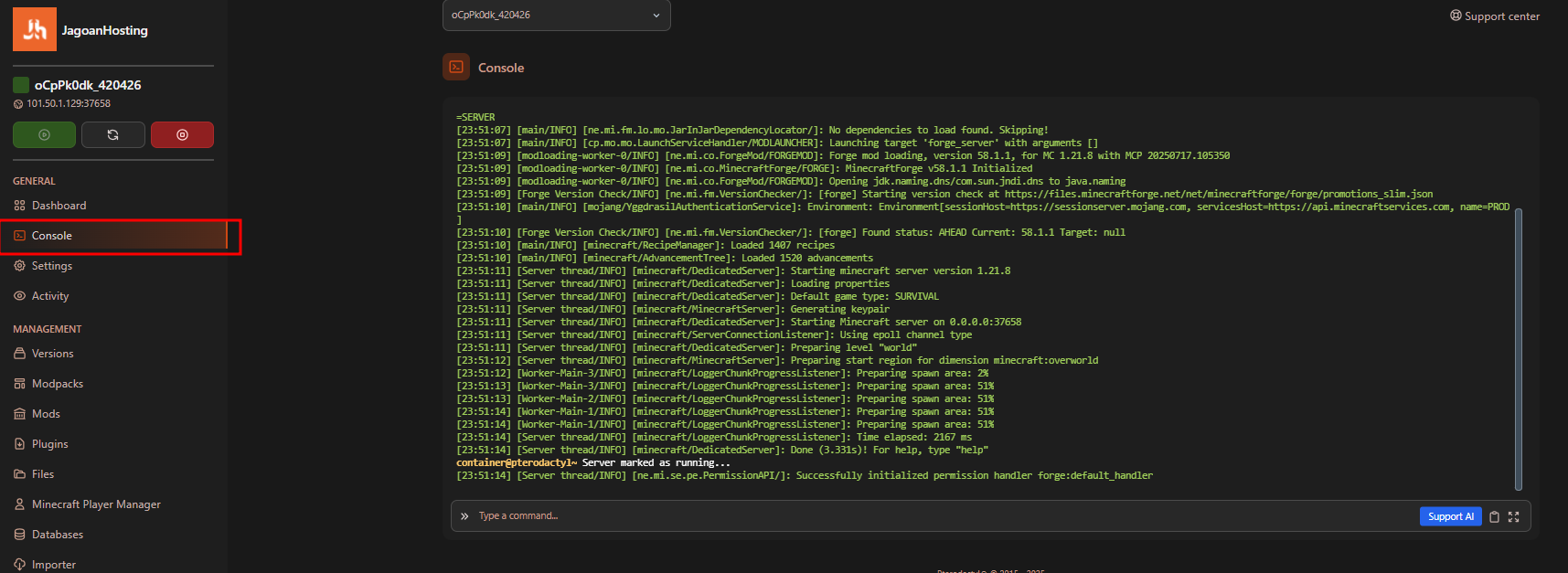Go to the Versions page
The height and width of the screenshot is (573, 1568).
[x=113, y=354]
